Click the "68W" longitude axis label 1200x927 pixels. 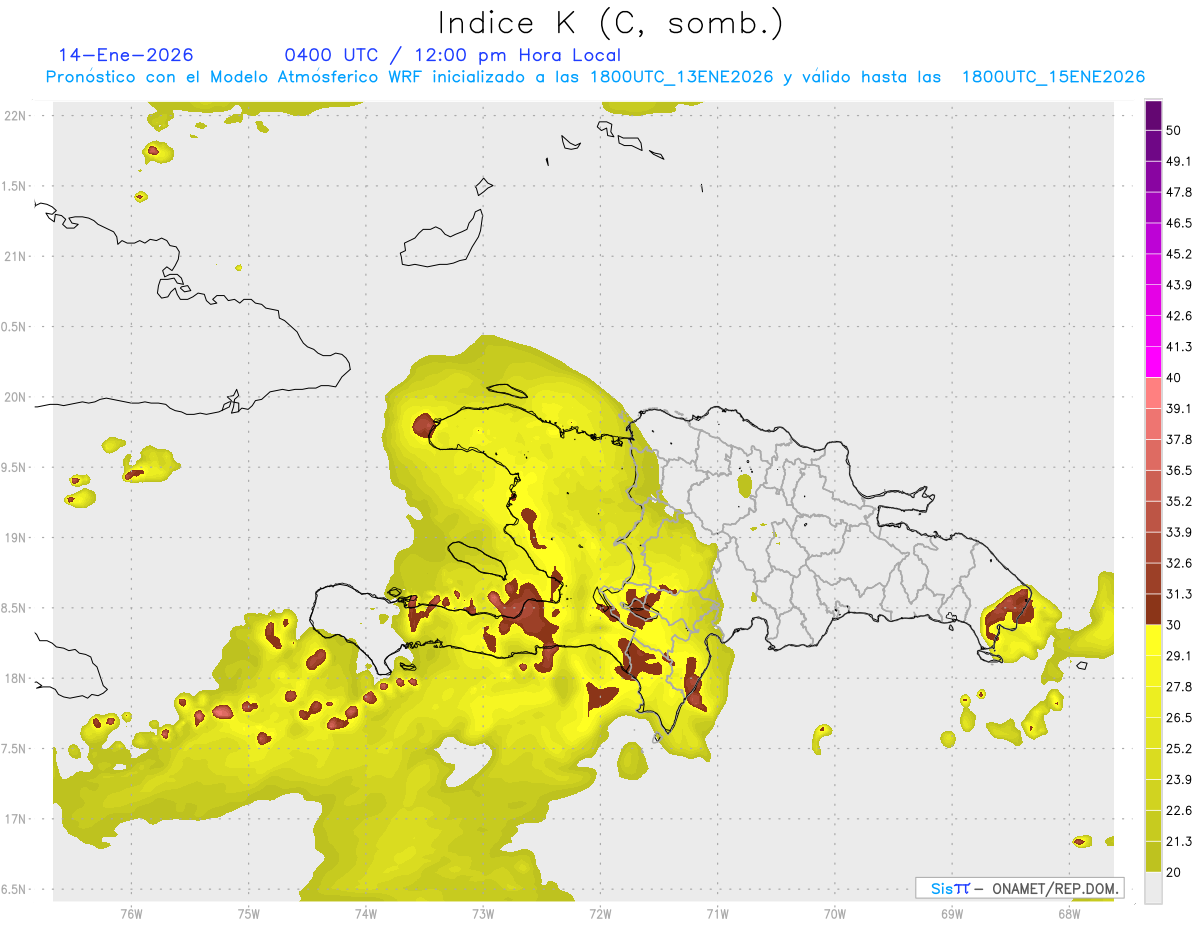[x=1069, y=913]
